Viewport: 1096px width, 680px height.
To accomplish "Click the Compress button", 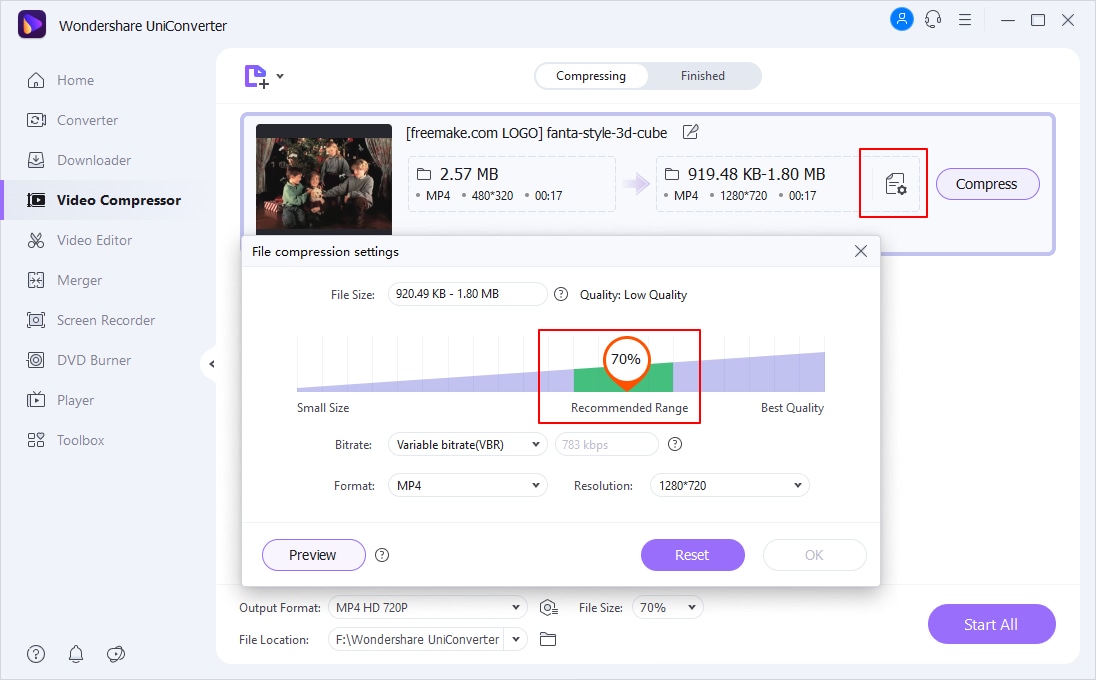I will pyautogui.click(x=987, y=184).
